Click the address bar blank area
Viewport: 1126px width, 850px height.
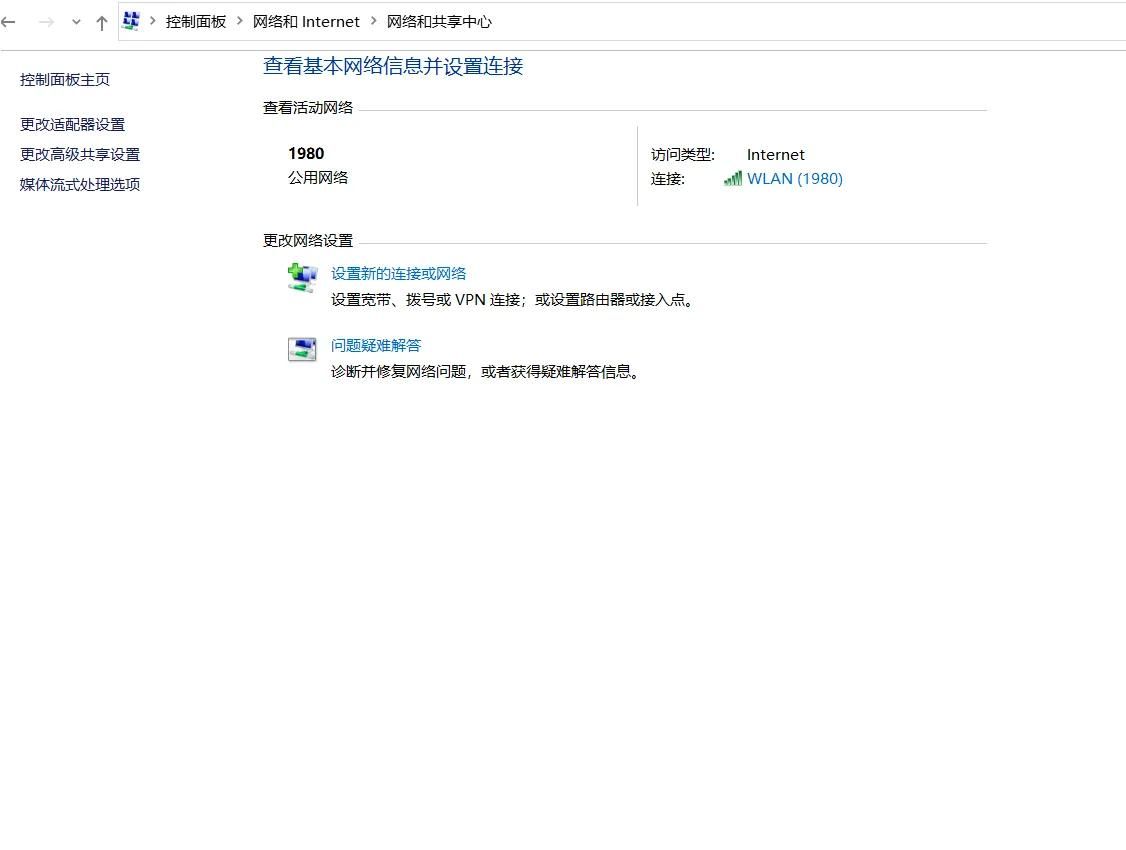click(750, 21)
